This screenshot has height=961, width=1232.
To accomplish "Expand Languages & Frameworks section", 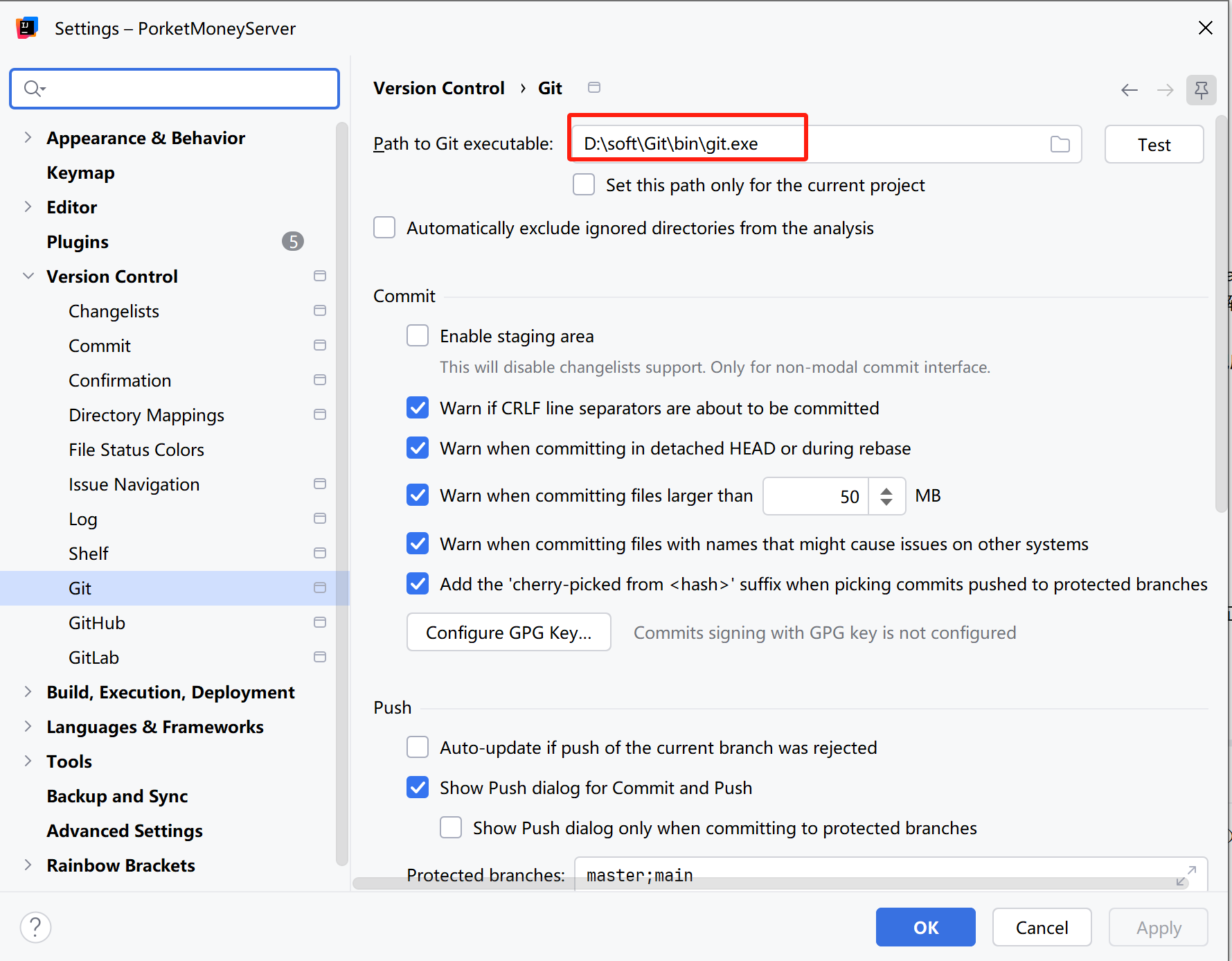I will [28, 726].
